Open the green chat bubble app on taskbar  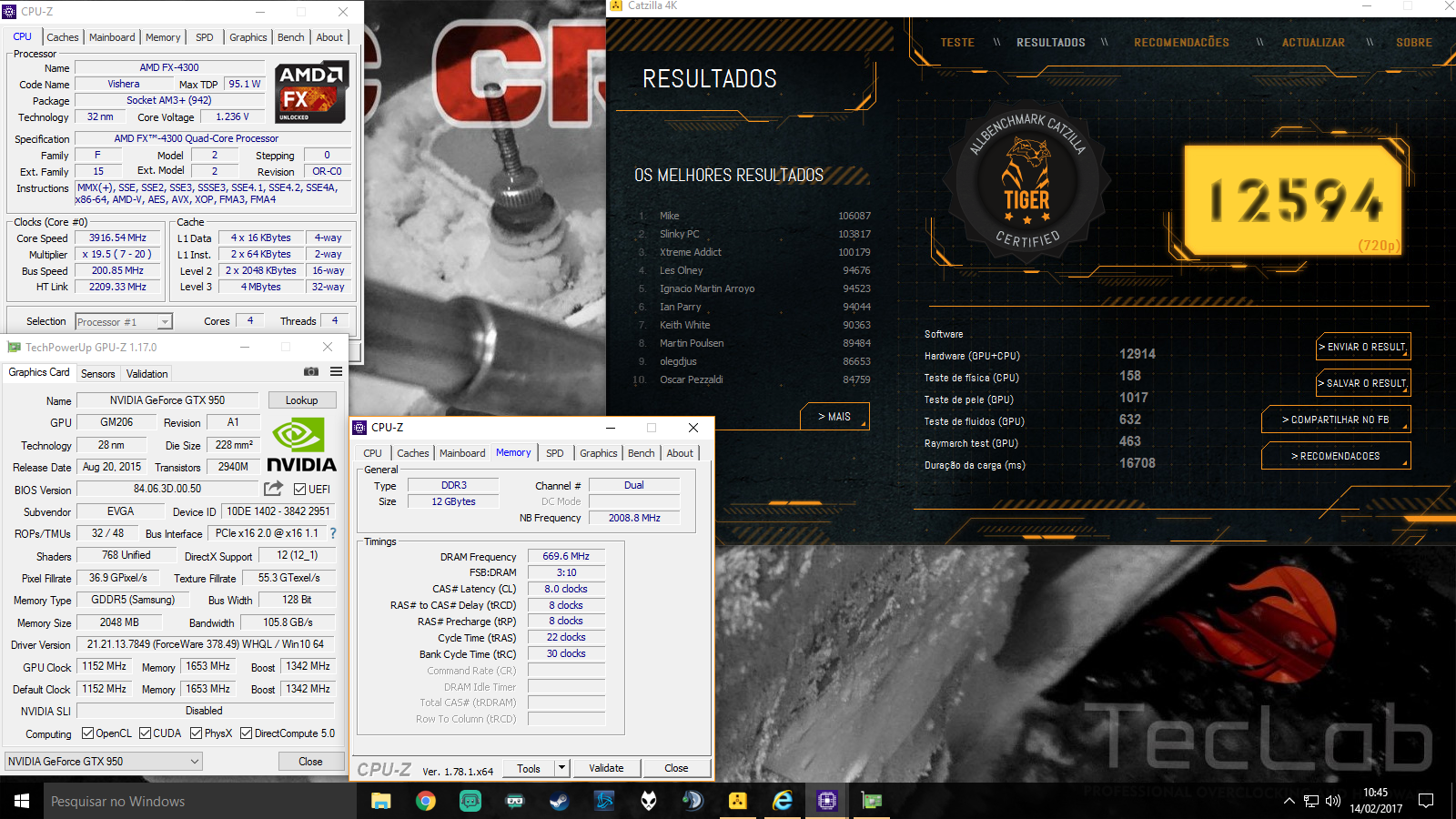point(470,801)
